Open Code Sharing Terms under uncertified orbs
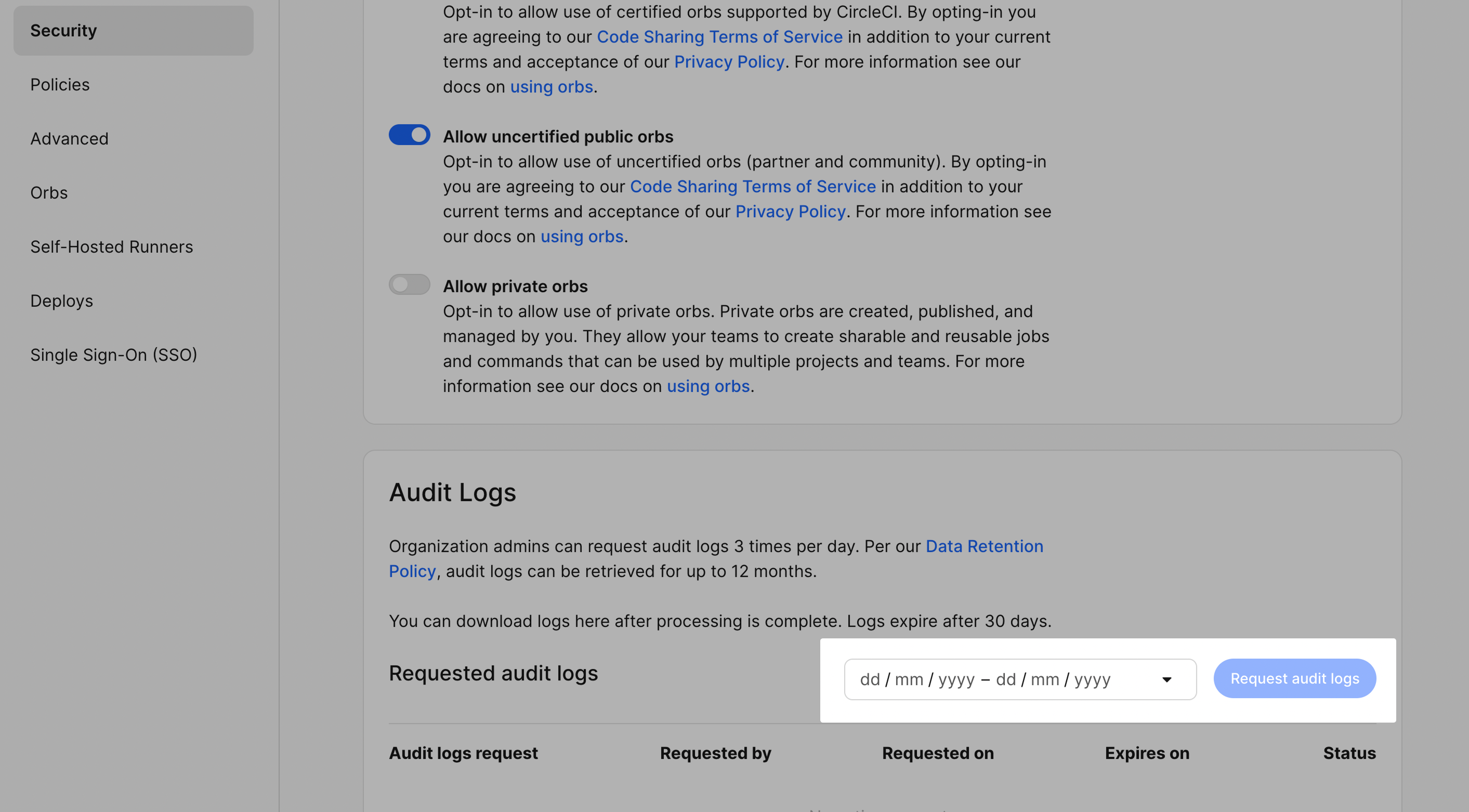Screen dimensions: 1469x812 752,187
